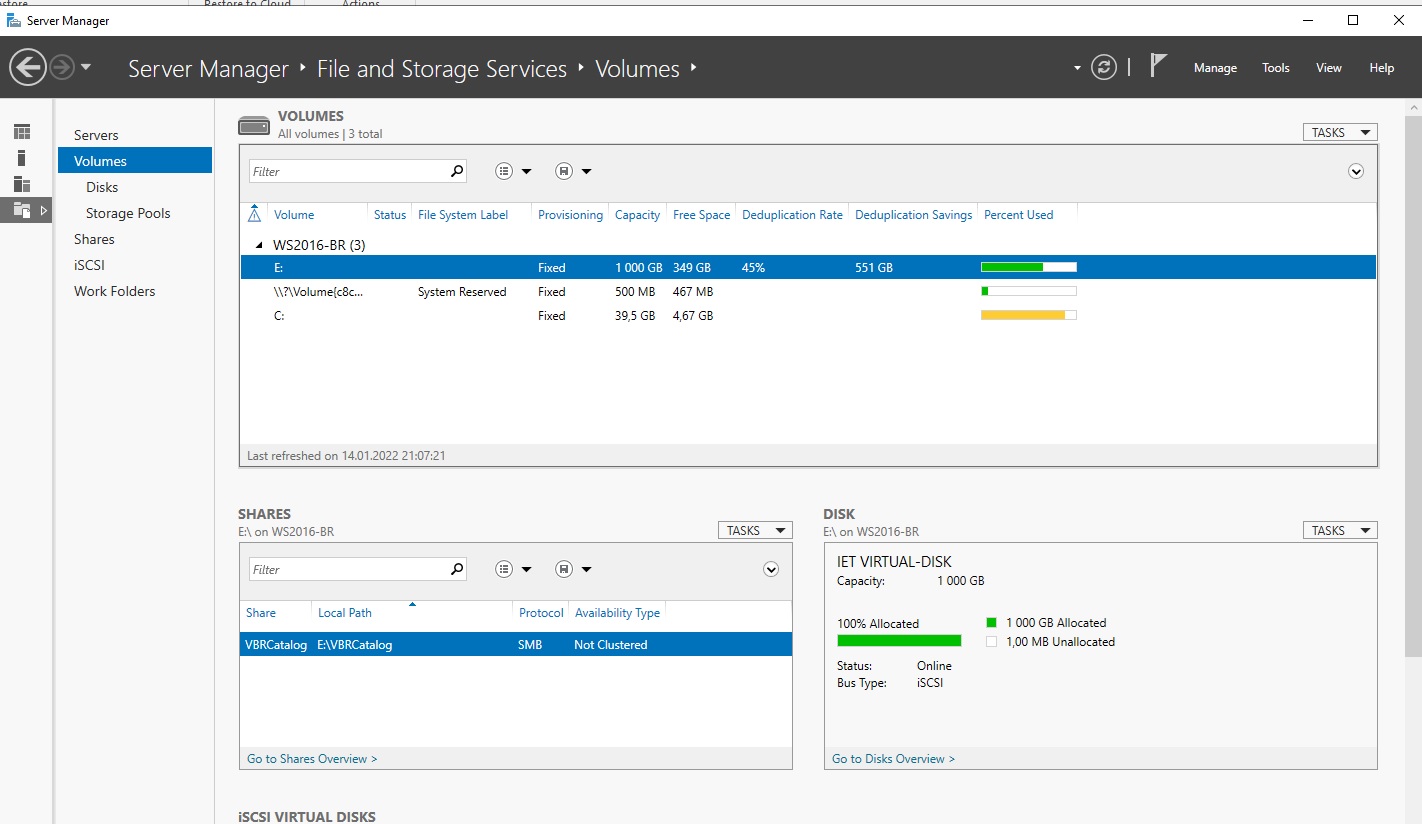Screen dimensions: 1422x824
Task: Sort by Availability Type column
Action: coord(617,613)
